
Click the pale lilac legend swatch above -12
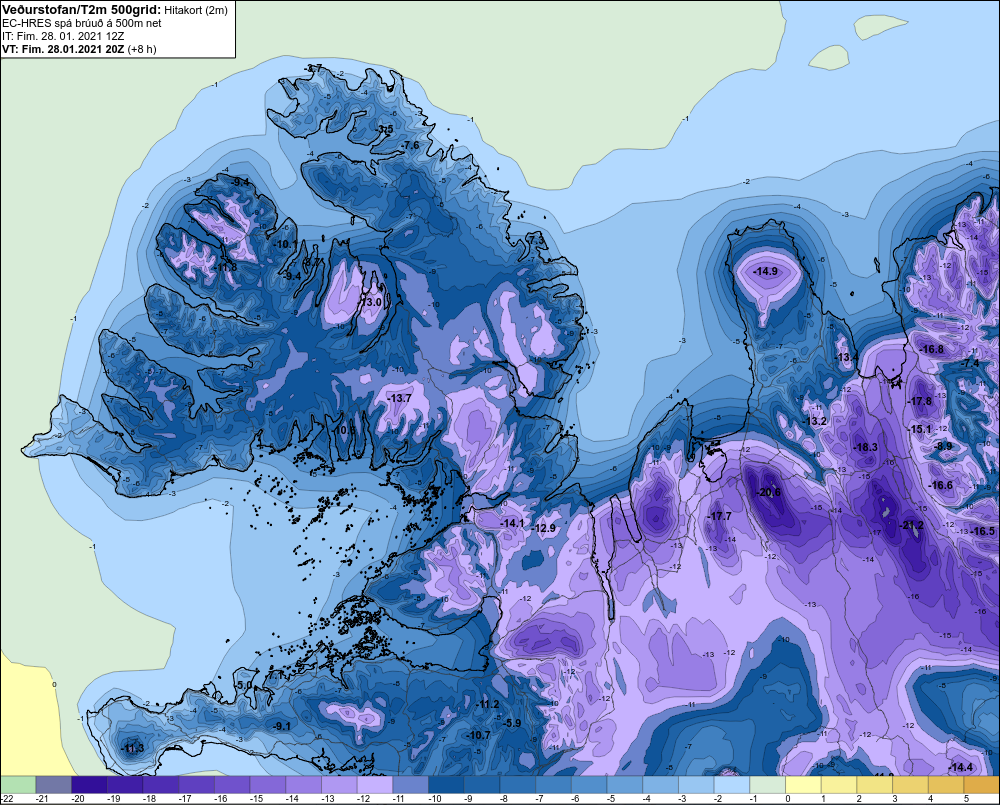pyautogui.click(x=375, y=785)
